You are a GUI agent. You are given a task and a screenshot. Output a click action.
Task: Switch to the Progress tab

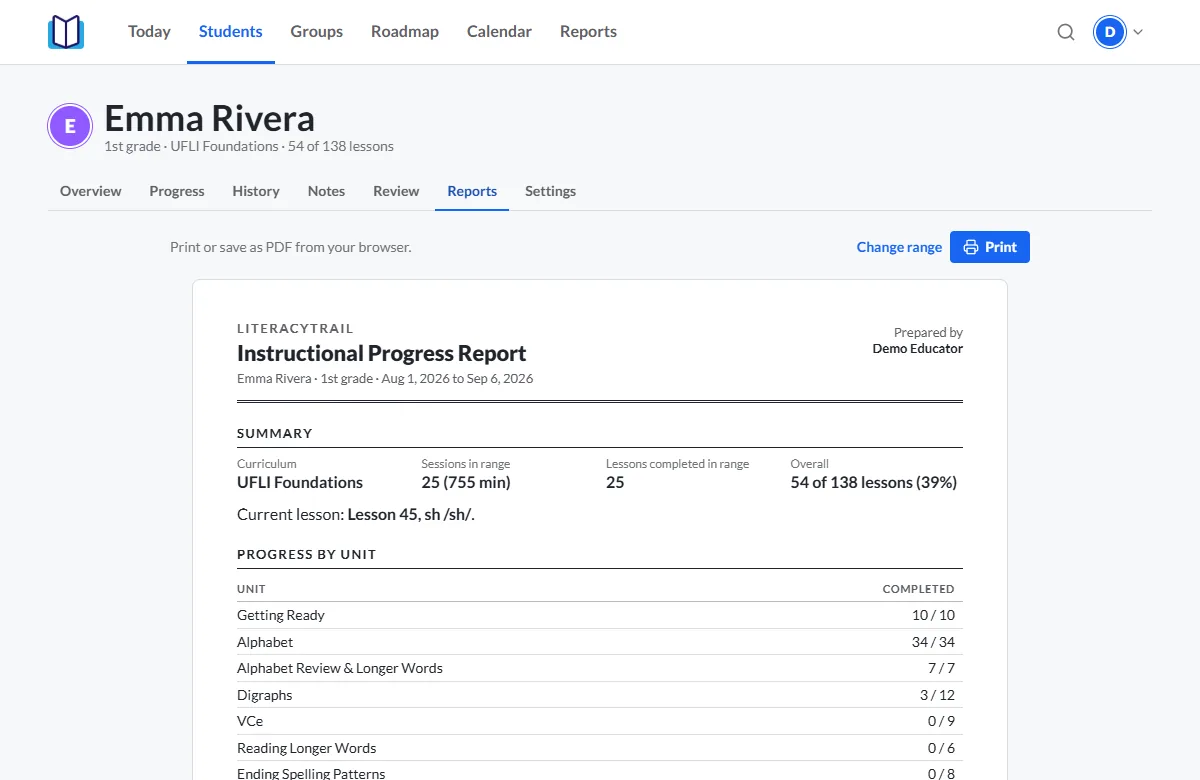(177, 191)
